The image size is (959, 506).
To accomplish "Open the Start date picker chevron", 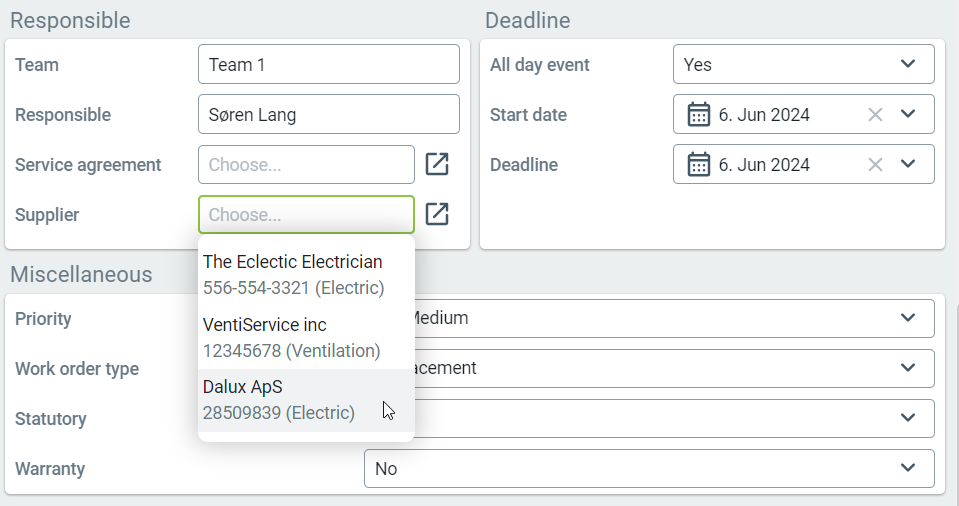I will tap(907, 114).
